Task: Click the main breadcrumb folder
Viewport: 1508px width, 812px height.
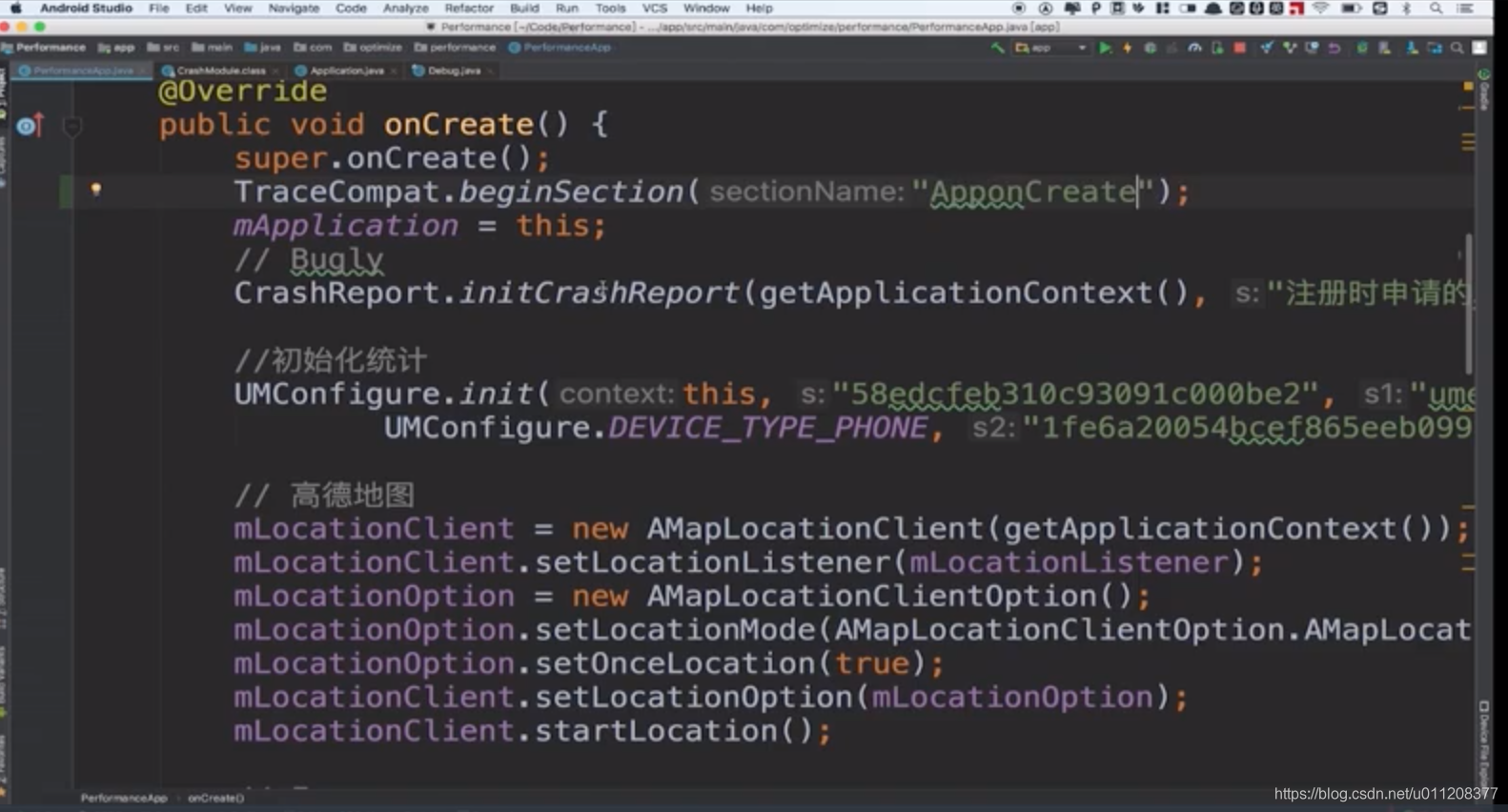Action: click(213, 47)
